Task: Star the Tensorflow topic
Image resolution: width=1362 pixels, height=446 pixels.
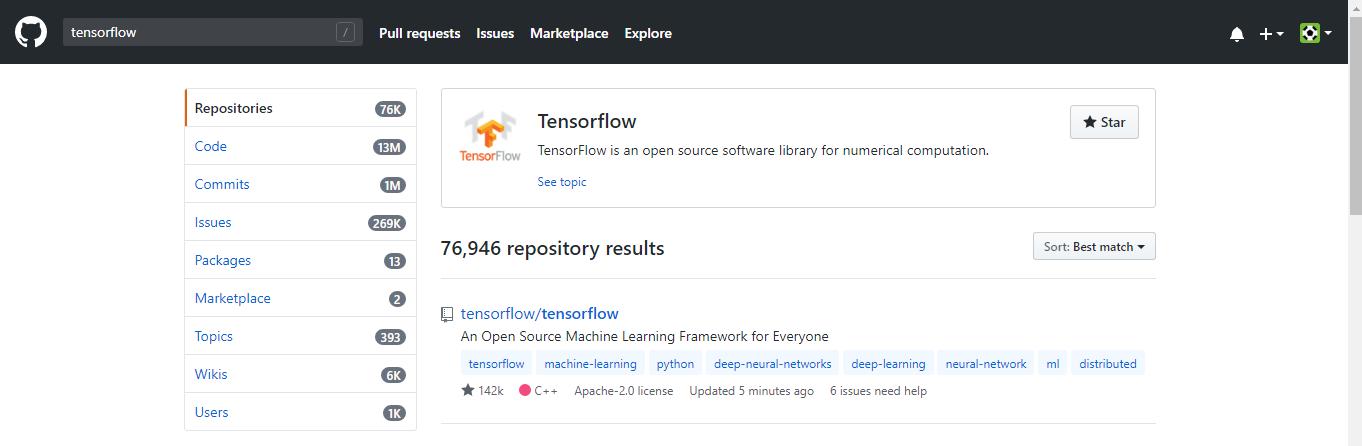Action: [x=1104, y=122]
